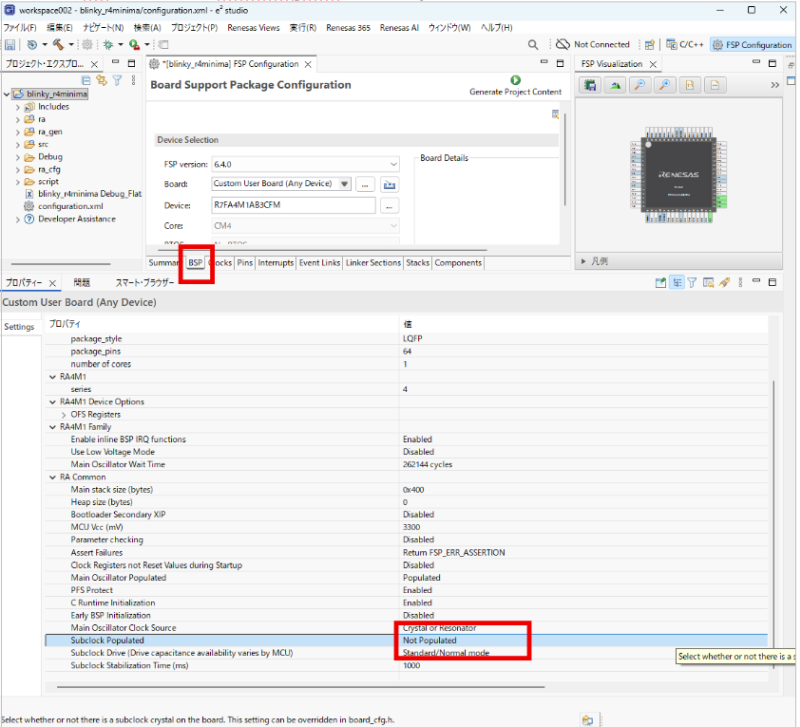Click the green landscape image icon in FSP Visualization
This screenshot has width=800, height=727.
coord(615,85)
